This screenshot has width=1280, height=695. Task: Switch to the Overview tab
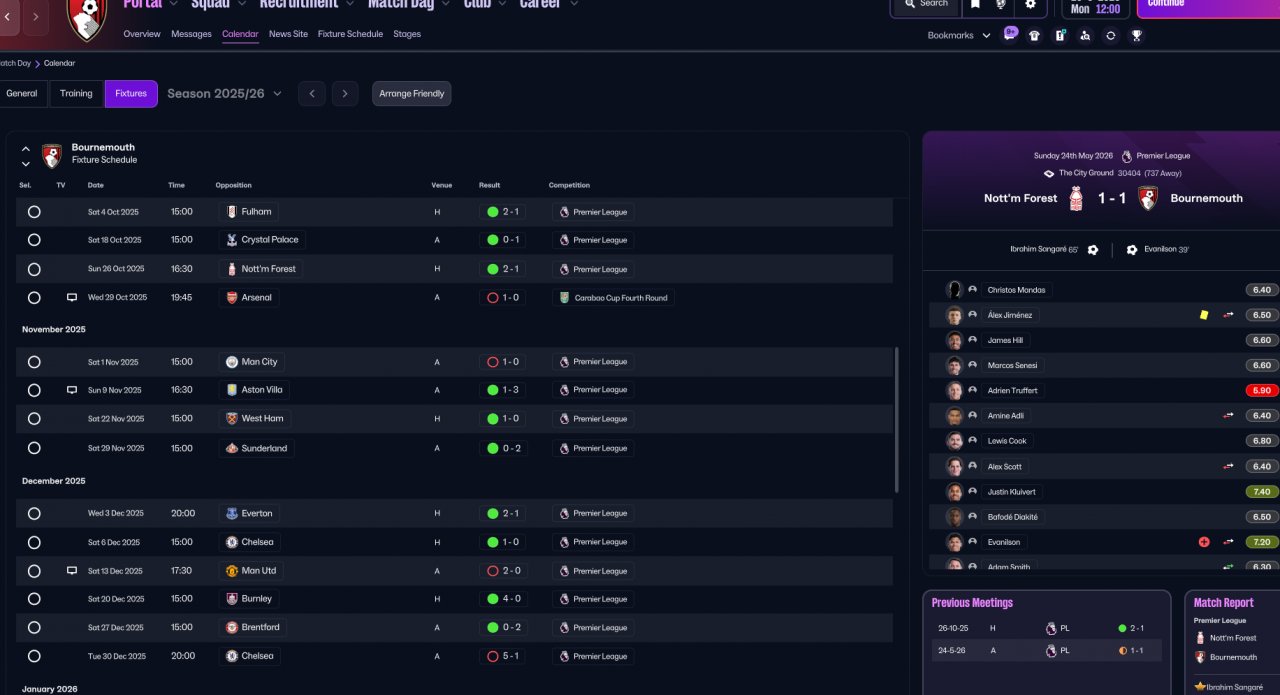142,34
